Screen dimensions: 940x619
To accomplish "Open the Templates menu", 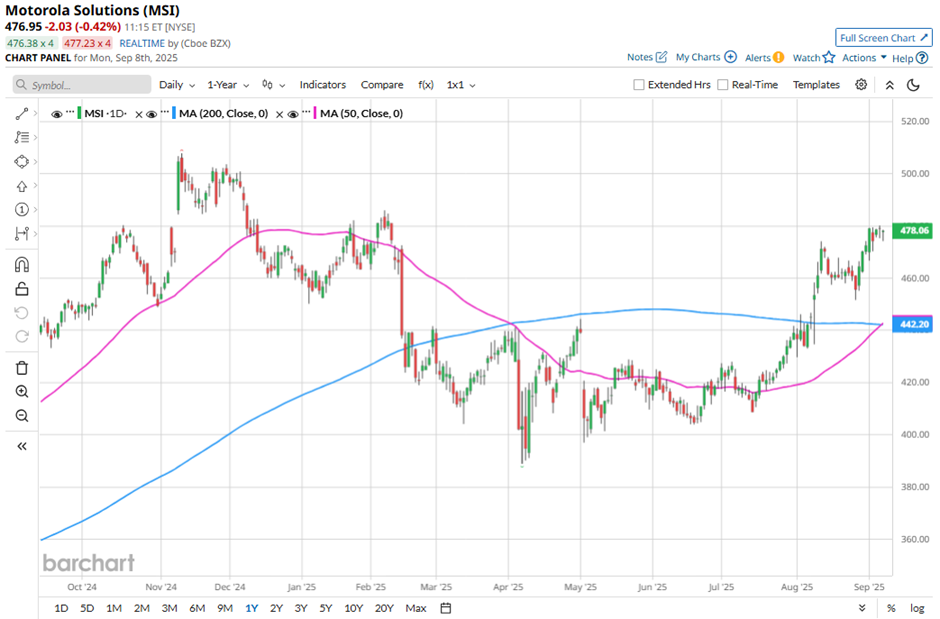I will 816,85.
